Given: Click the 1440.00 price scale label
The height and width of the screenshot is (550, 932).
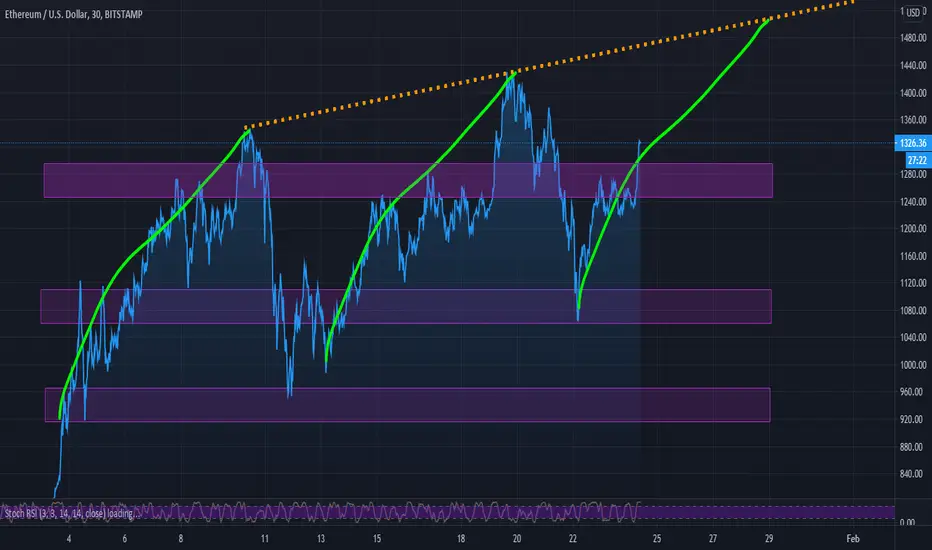Looking at the screenshot, I should (913, 65).
